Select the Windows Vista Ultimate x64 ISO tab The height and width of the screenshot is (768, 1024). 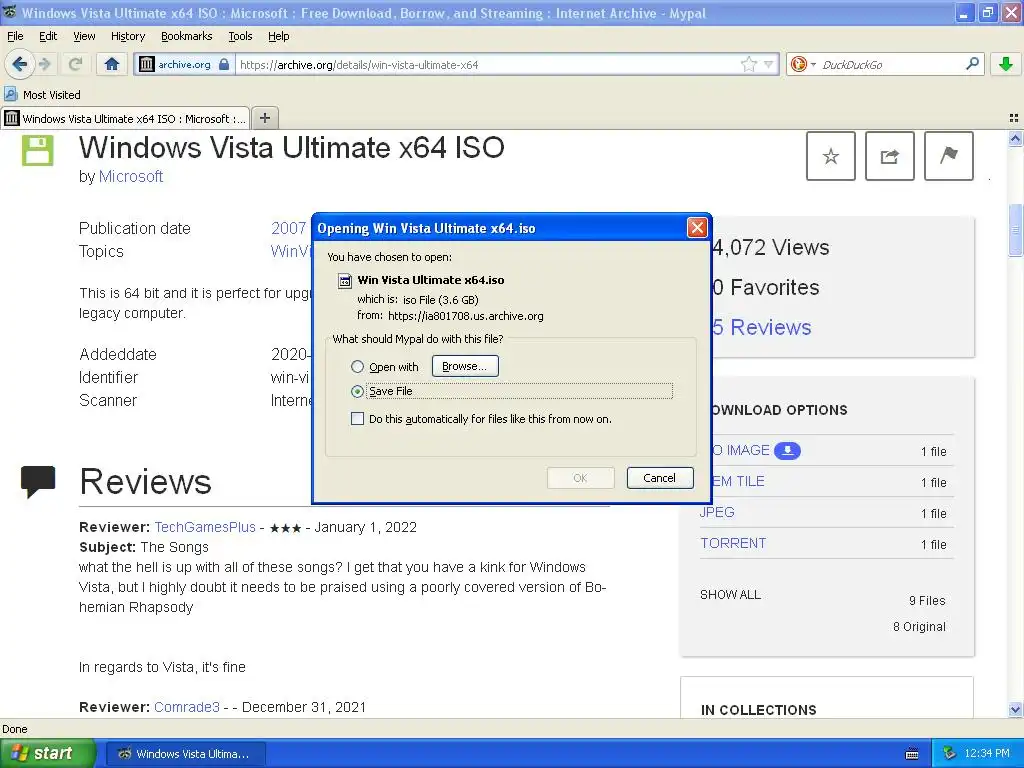[125, 118]
